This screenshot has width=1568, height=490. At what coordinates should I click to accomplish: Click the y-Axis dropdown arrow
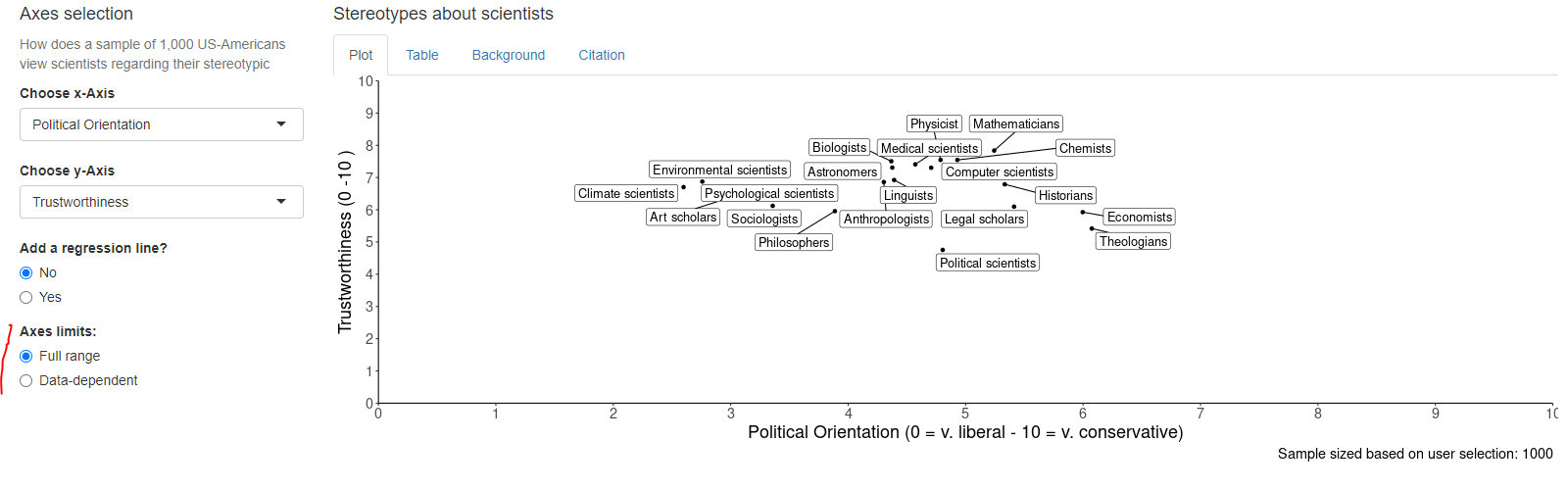click(x=281, y=202)
